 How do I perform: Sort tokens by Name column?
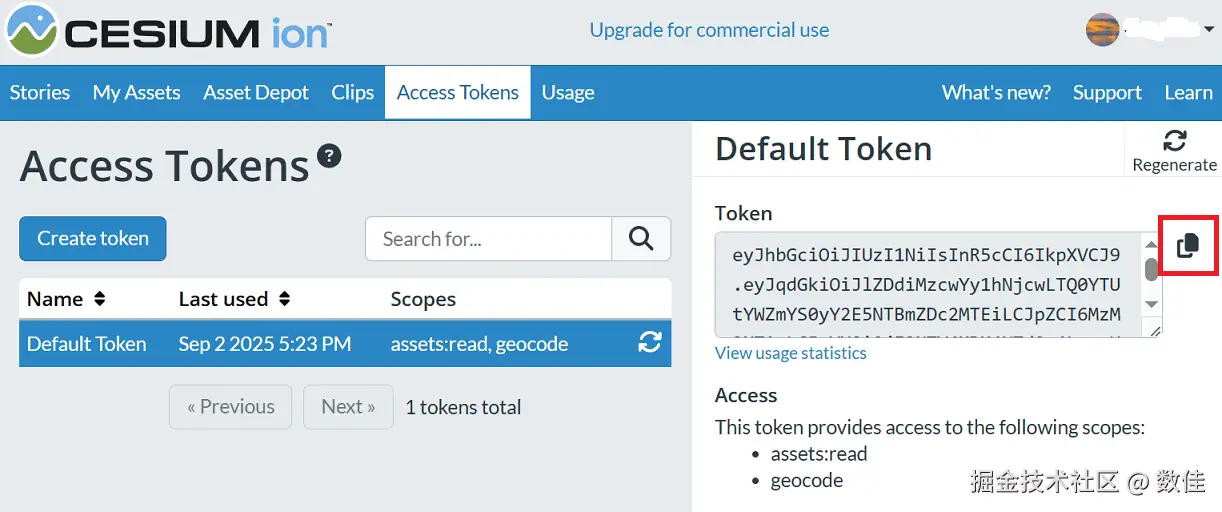tap(66, 299)
